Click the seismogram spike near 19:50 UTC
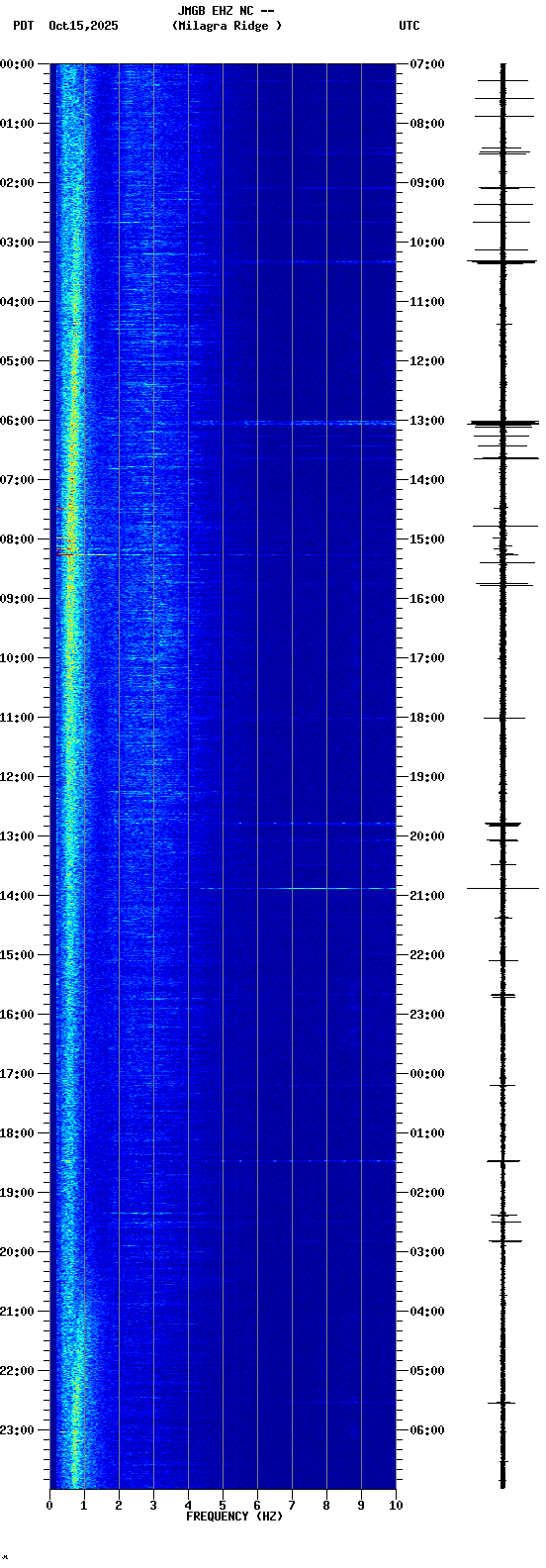Viewport: 546px width, 1568px height. pyautogui.click(x=502, y=824)
